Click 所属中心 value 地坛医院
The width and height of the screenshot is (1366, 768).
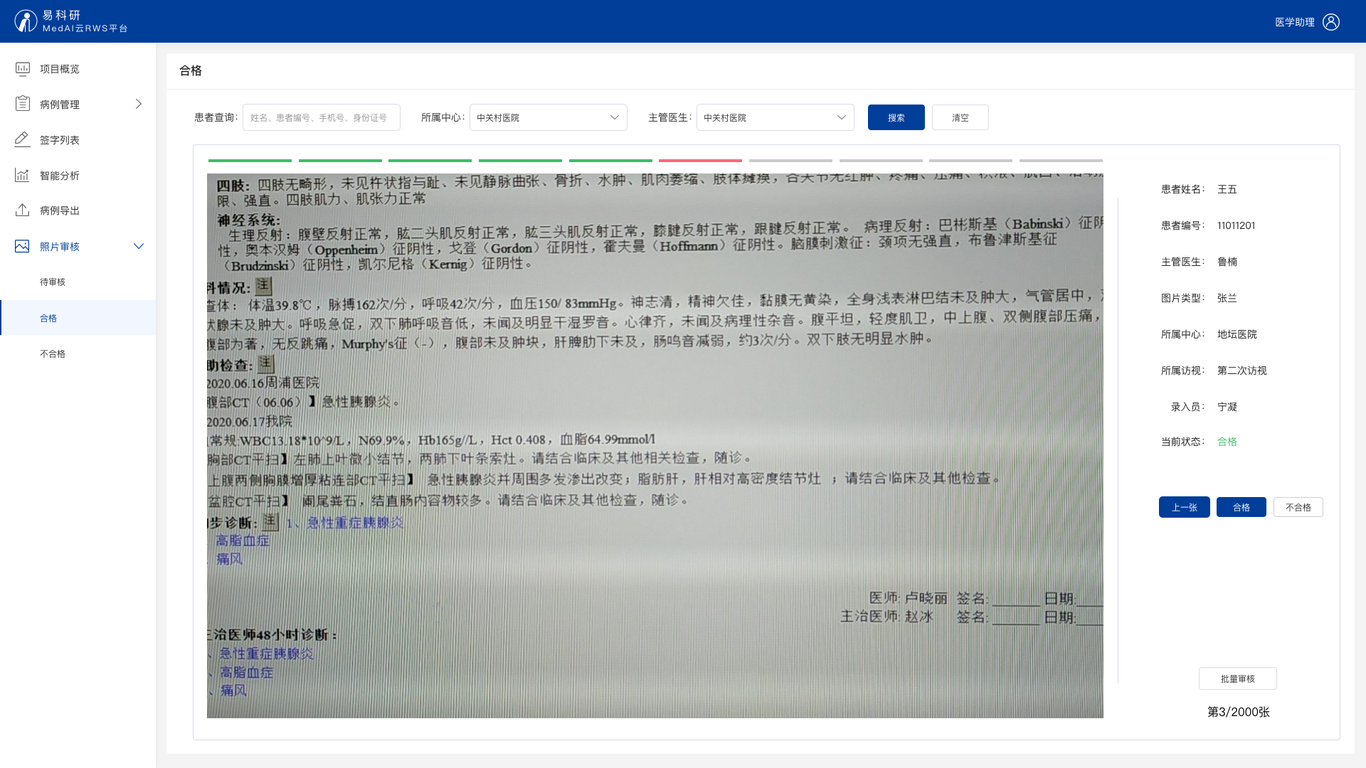[x=1237, y=334]
